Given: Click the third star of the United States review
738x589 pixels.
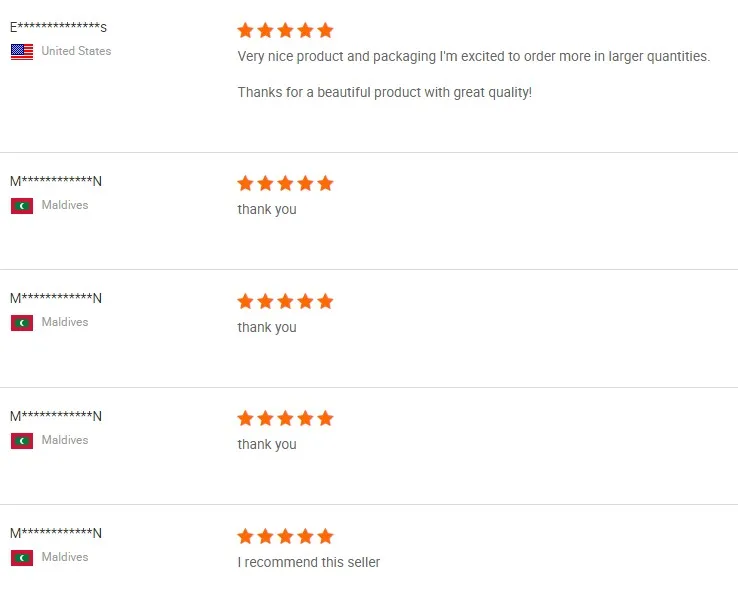Looking at the screenshot, I should [x=285, y=31].
